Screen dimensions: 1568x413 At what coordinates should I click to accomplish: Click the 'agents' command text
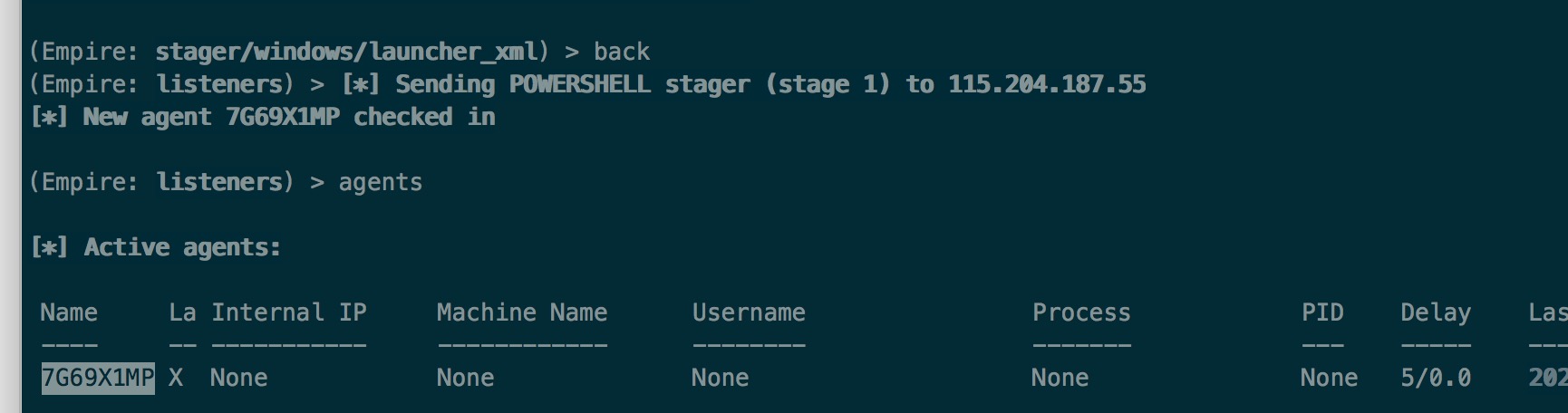point(381,183)
